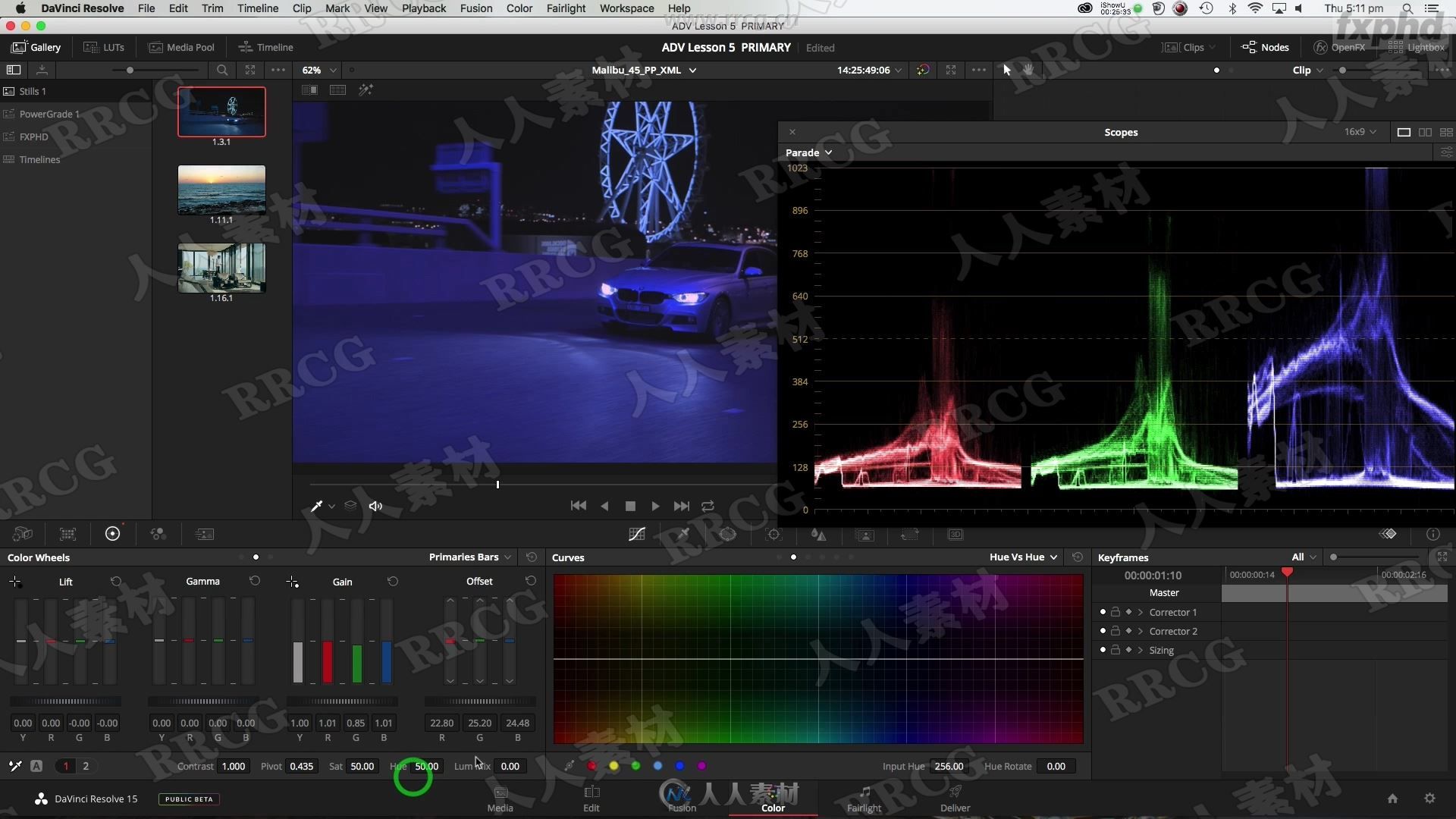Image resolution: width=1456 pixels, height=819 pixels.
Task: Click the Sat value field
Action: [362, 766]
